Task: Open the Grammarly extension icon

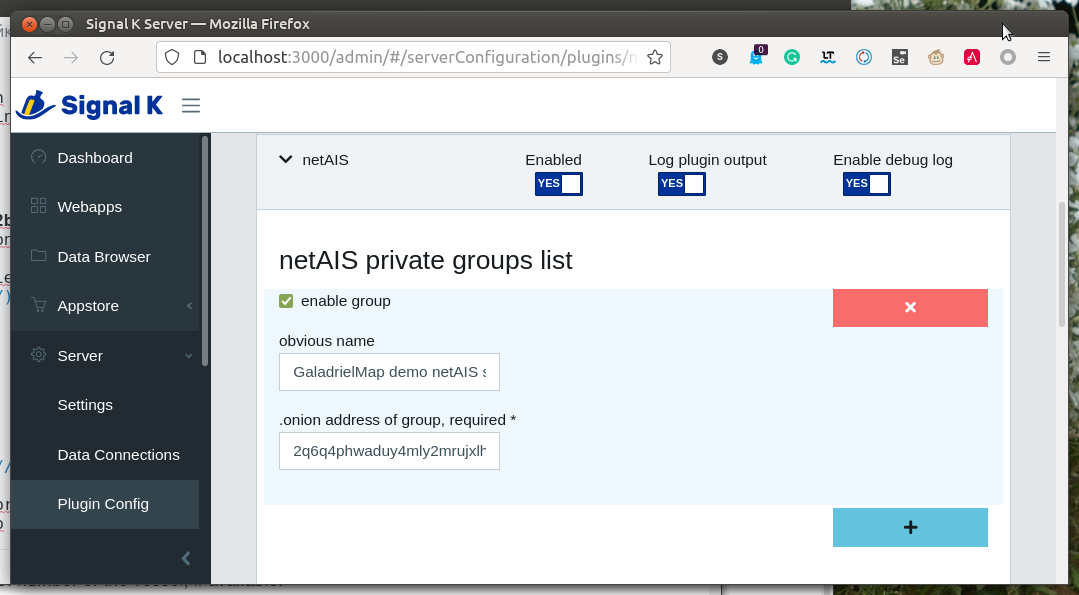Action: (791, 57)
